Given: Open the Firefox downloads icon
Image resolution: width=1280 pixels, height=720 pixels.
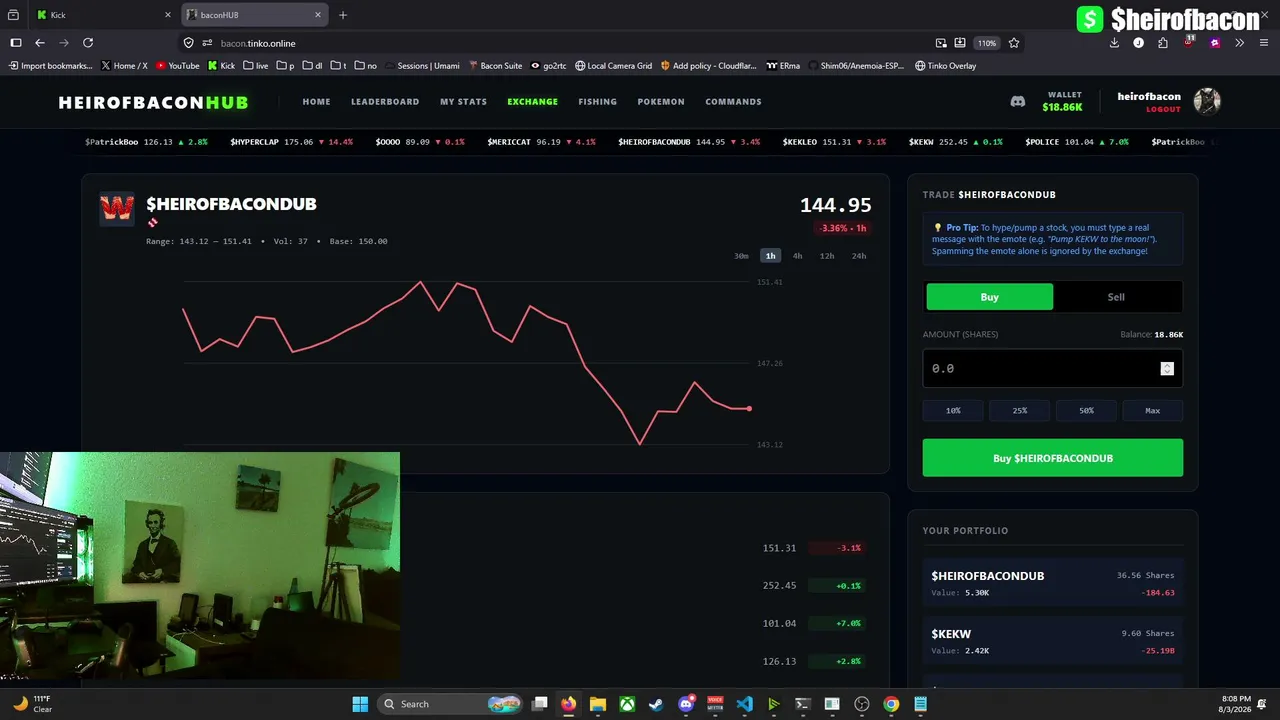Looking at the screenshot, I should click(1115, 43).
